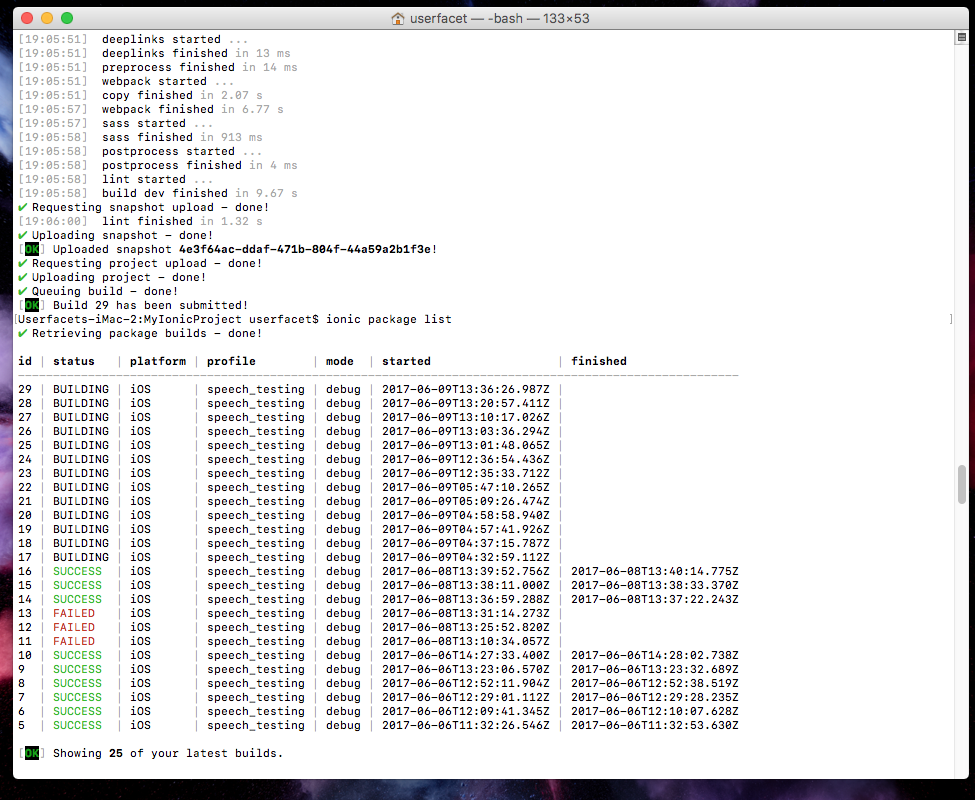
Task: Click the green zoom window button
Action: pyautogui.click(x=67, y=18)
